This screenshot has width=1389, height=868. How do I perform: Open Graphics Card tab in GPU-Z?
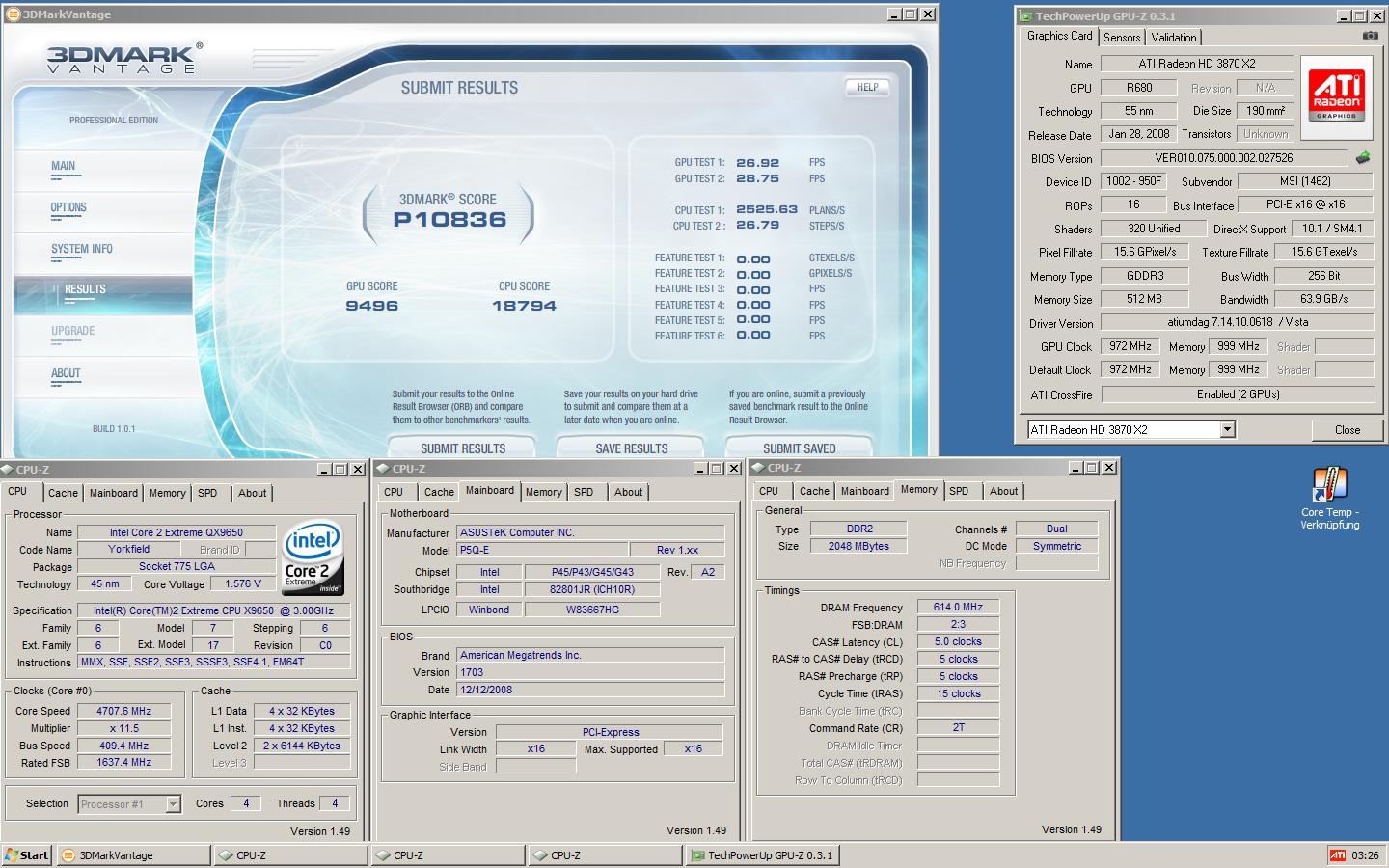(x=1059, y=36)
